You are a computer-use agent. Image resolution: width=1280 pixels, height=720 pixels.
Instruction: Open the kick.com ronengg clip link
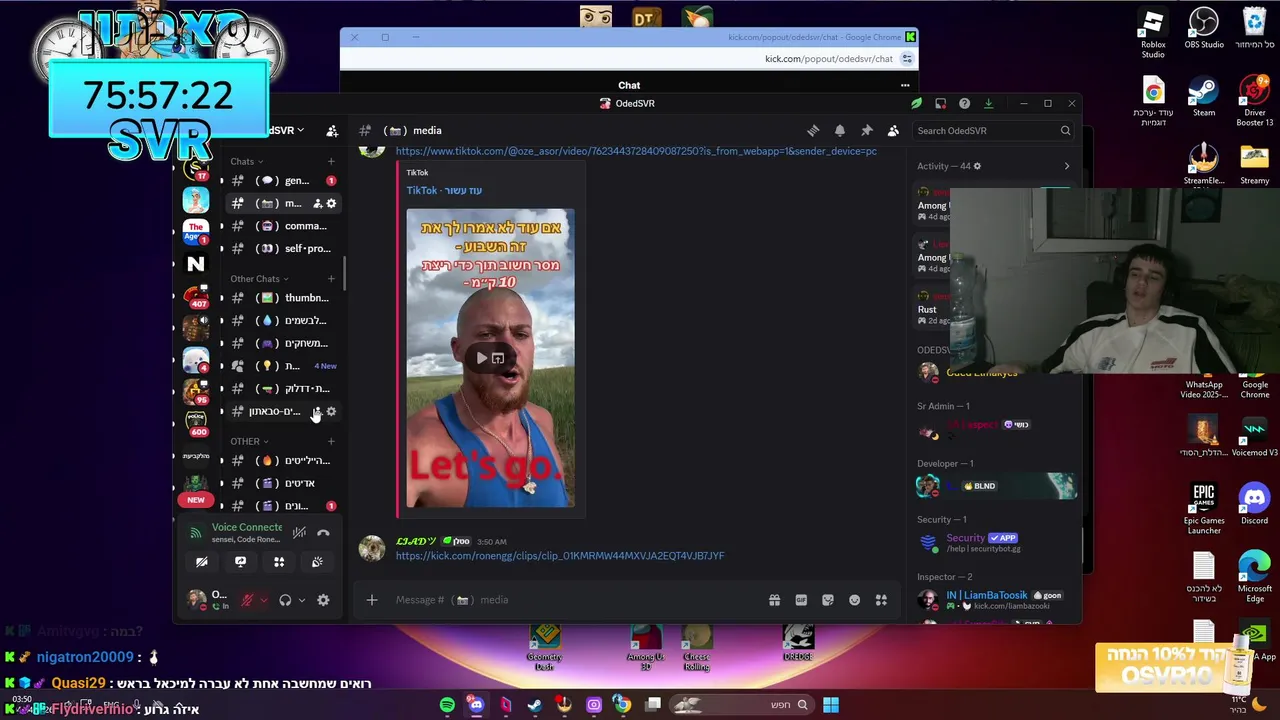[560, 556]
